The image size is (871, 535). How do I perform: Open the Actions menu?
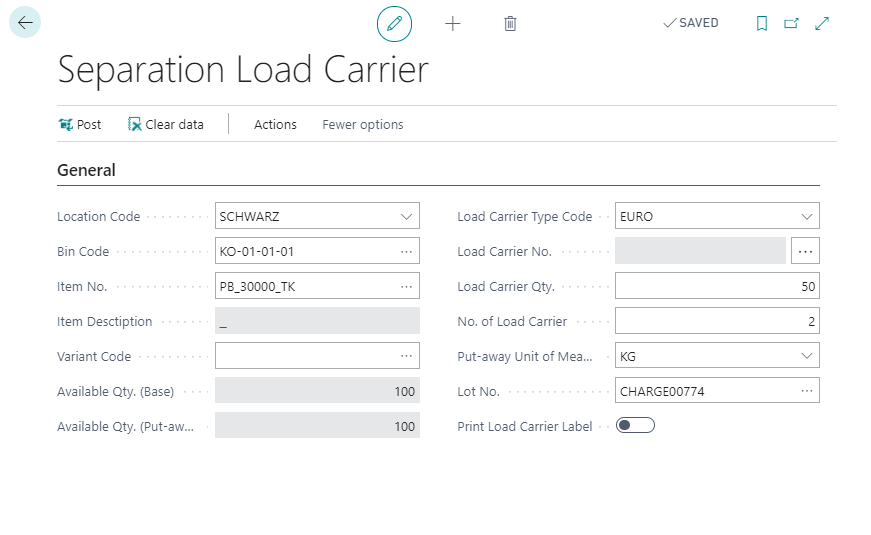[x=275, y=124]
